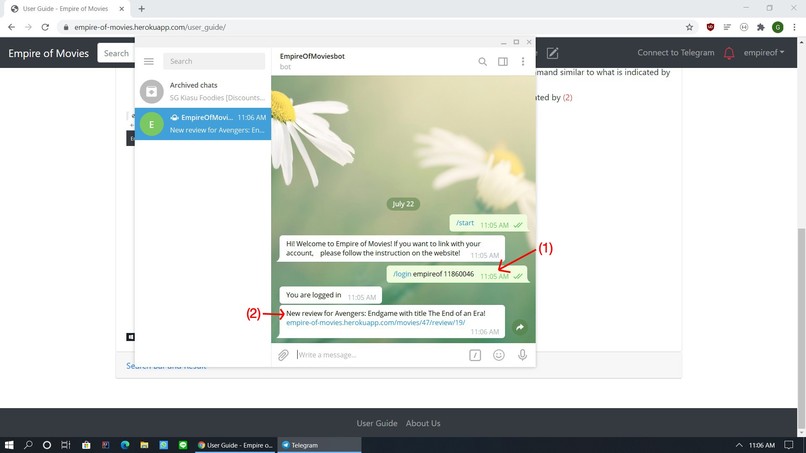Select the User Guide browser tab

point(67,9)
